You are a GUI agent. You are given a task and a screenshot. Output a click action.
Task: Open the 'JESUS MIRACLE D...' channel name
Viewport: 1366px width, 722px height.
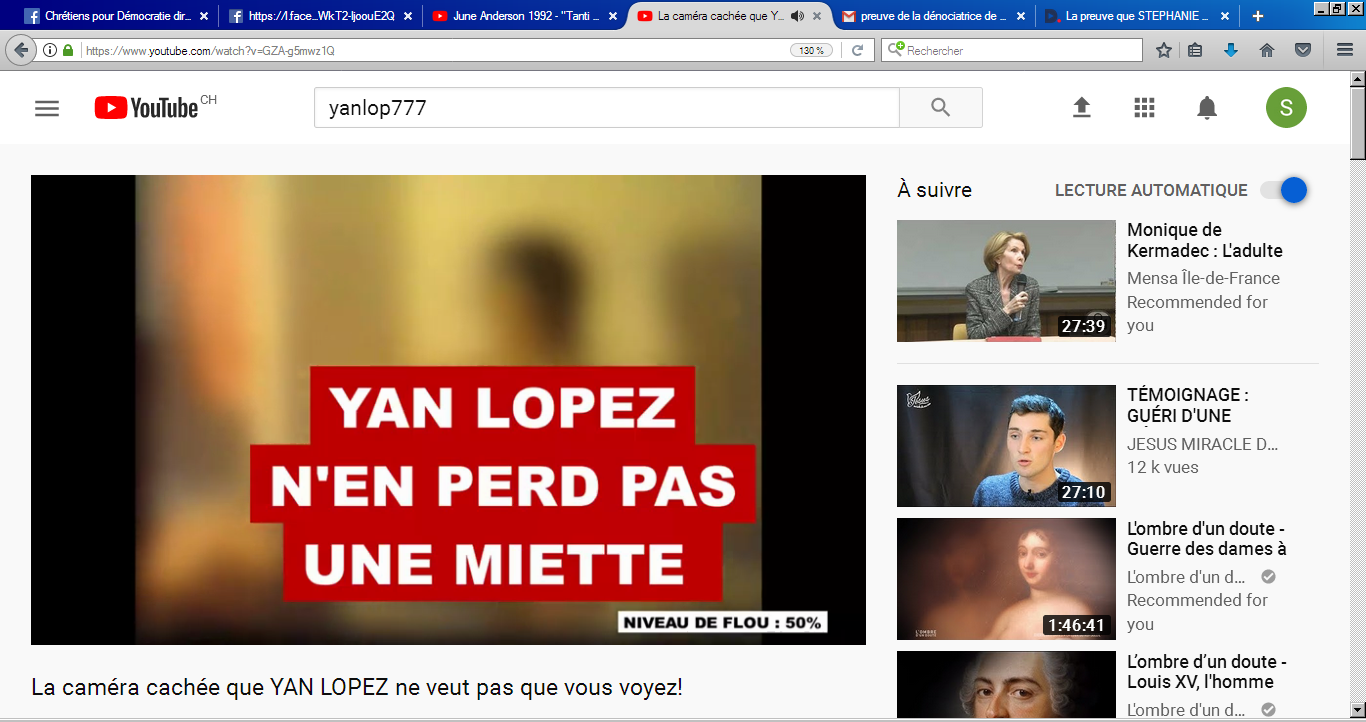tap(1202, 444)
